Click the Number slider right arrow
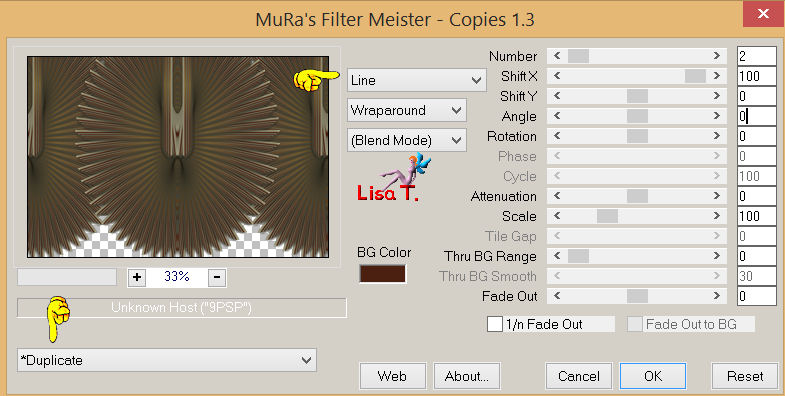 tap(716, 56)
